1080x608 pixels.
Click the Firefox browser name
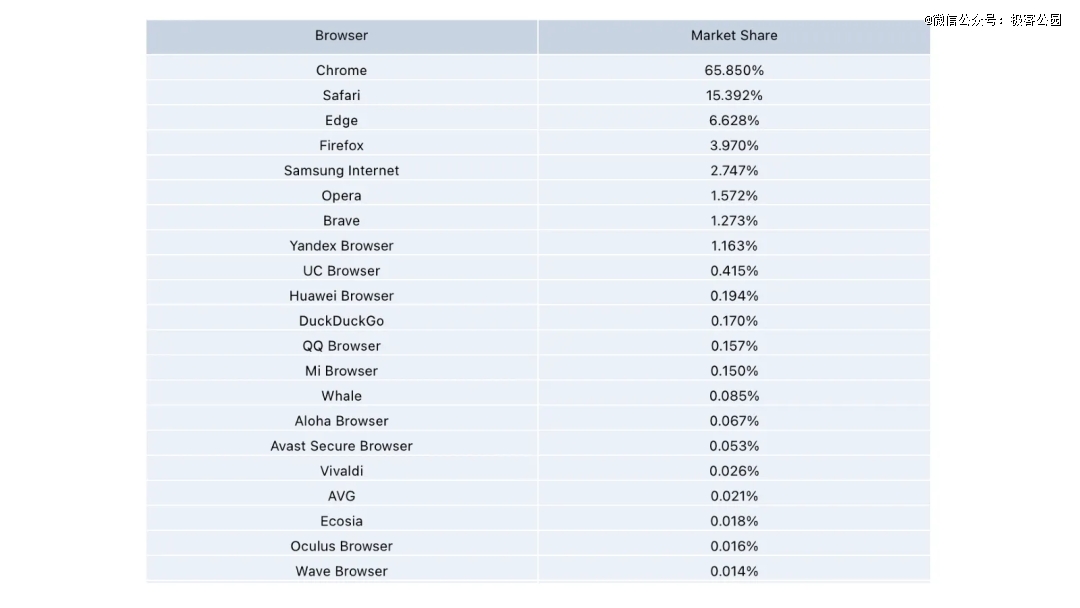click(x=341, y=145)
